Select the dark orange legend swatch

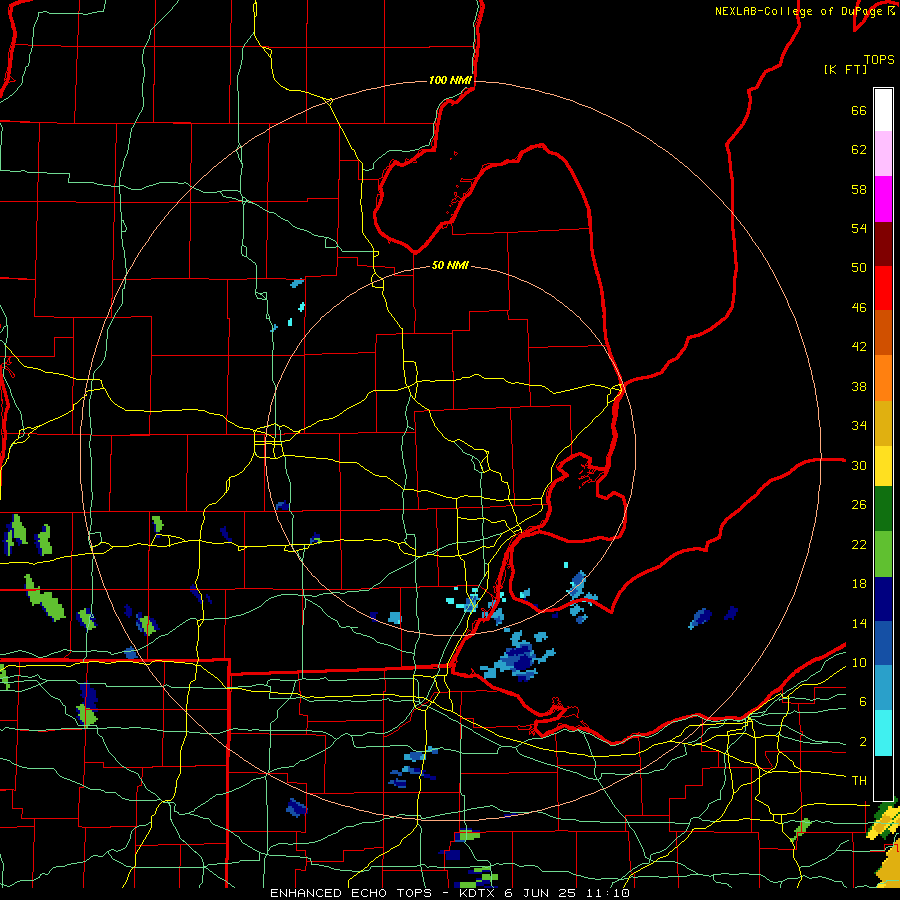click(883, 332)
